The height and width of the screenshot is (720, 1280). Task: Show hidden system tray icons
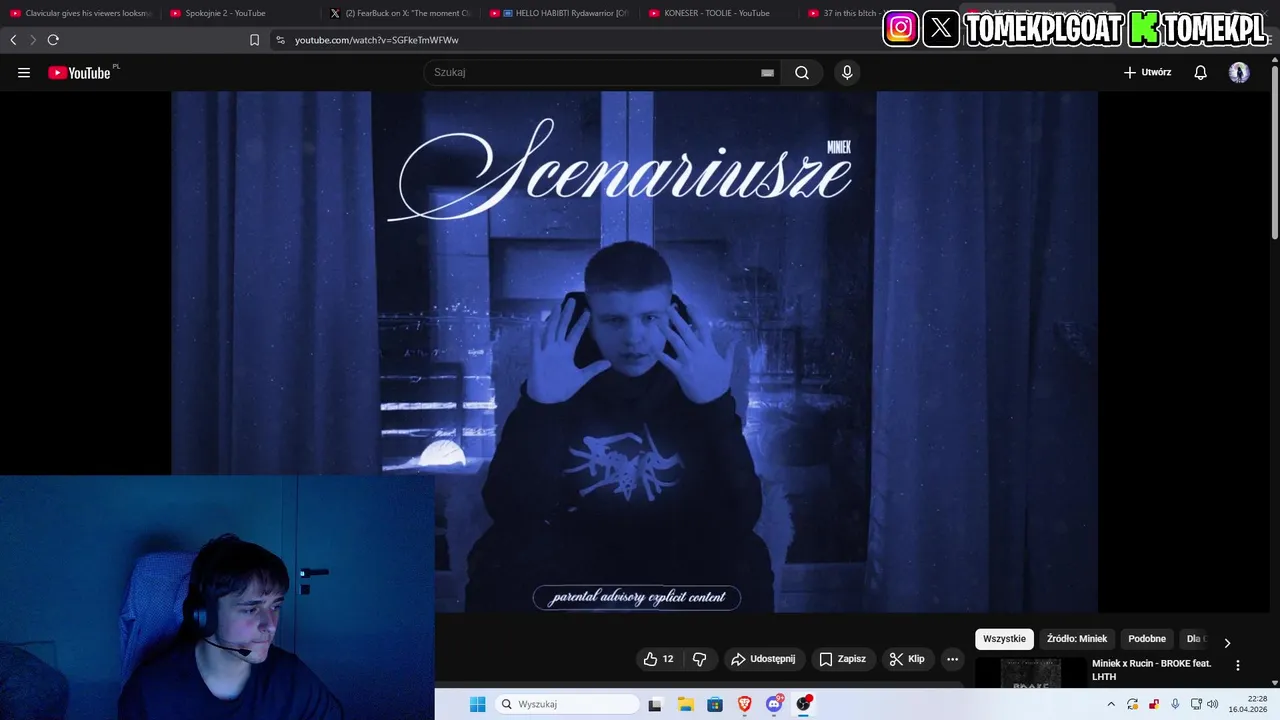point(1110,704)
